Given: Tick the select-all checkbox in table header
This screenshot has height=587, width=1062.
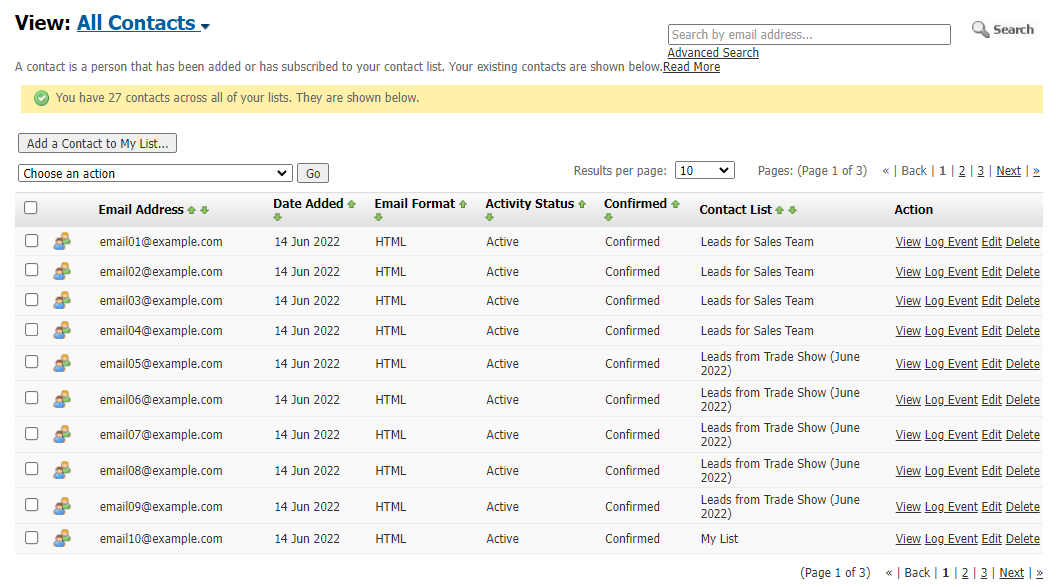Looking at the screenshot, I should [x=30, y=208].
